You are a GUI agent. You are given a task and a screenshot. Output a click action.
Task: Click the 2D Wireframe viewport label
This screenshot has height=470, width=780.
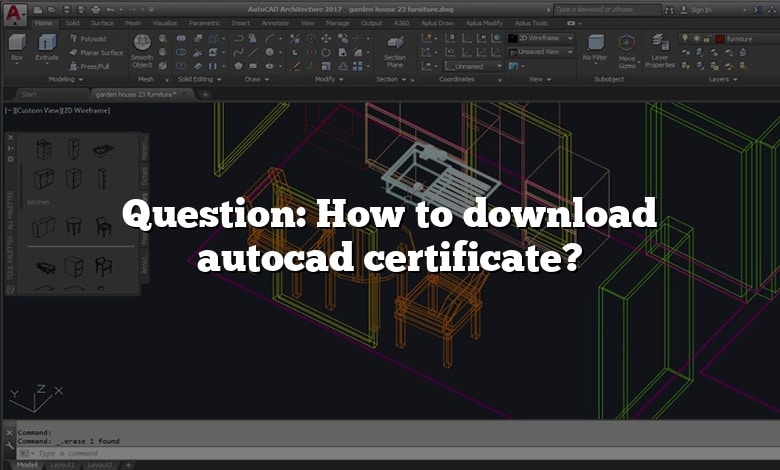pos(86,110)
